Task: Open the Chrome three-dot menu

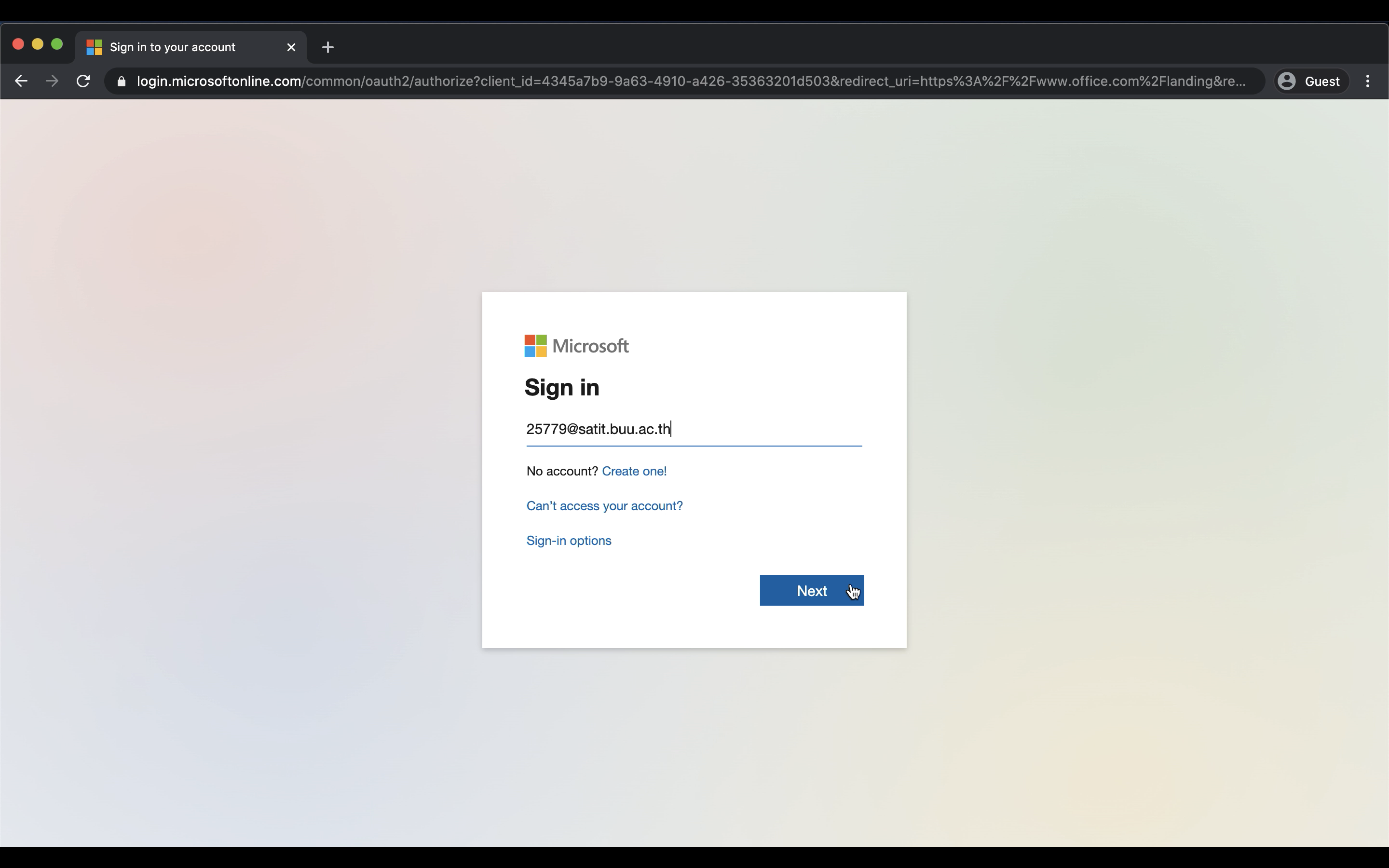Action: (x=1368, y=81)
